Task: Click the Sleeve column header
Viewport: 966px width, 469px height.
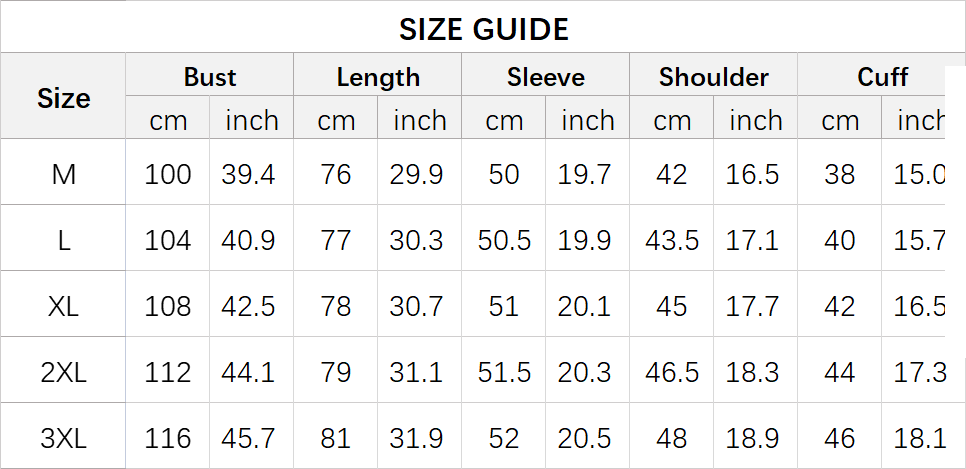Action: click(x=546, y=77)
